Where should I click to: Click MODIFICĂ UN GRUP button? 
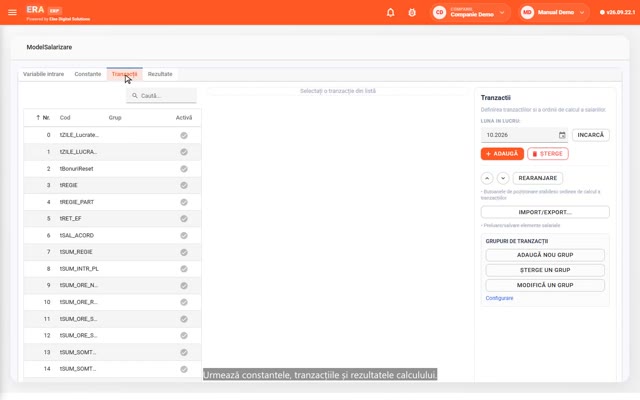tap(545, 285)
